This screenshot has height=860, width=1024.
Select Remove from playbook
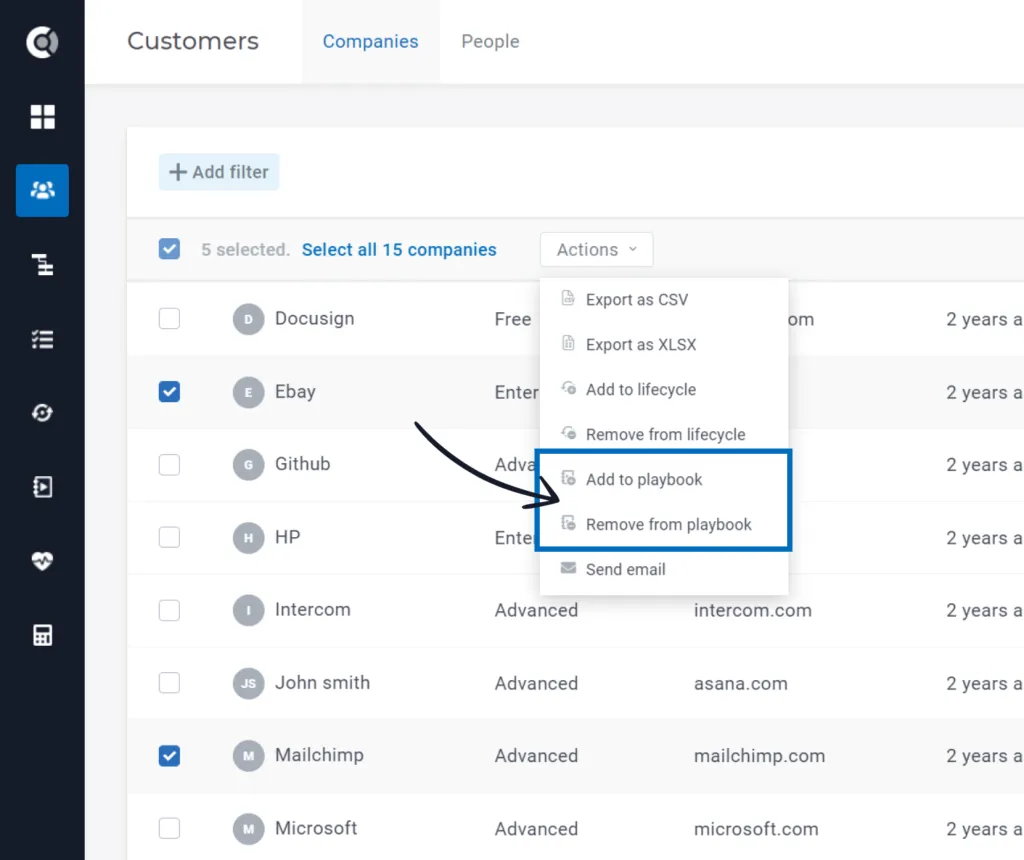point(664,525)
